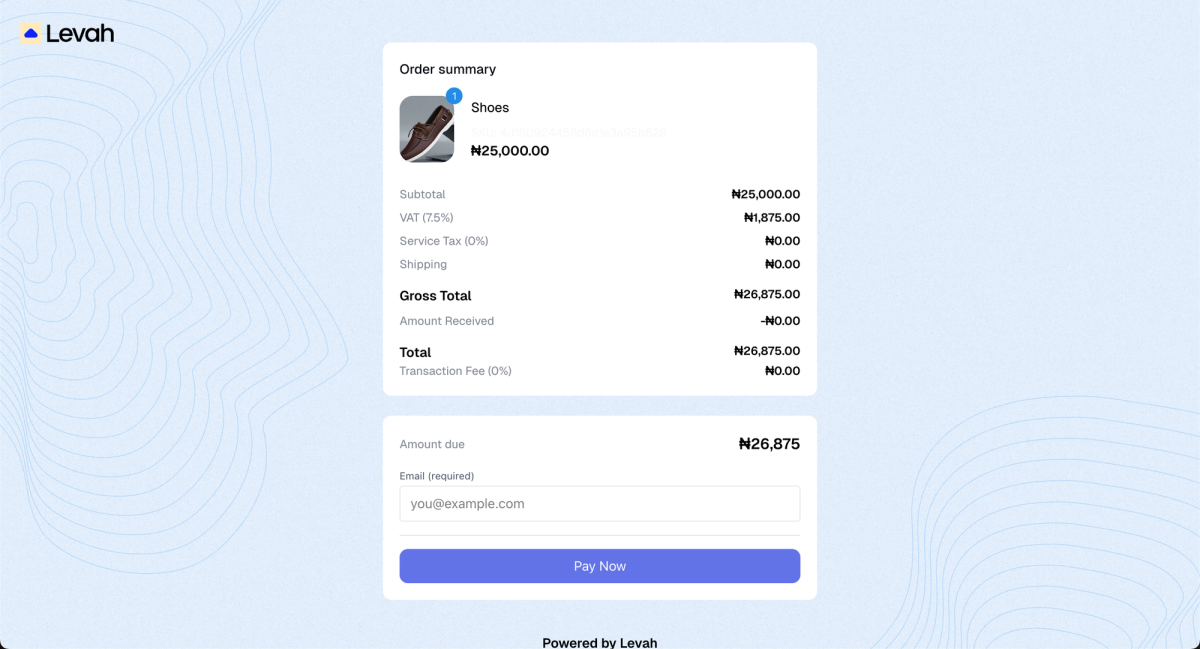Screen dimensions: 1200x649
Task: Click the ₦1,875.00 VAT amount
Action: [772, 217]
